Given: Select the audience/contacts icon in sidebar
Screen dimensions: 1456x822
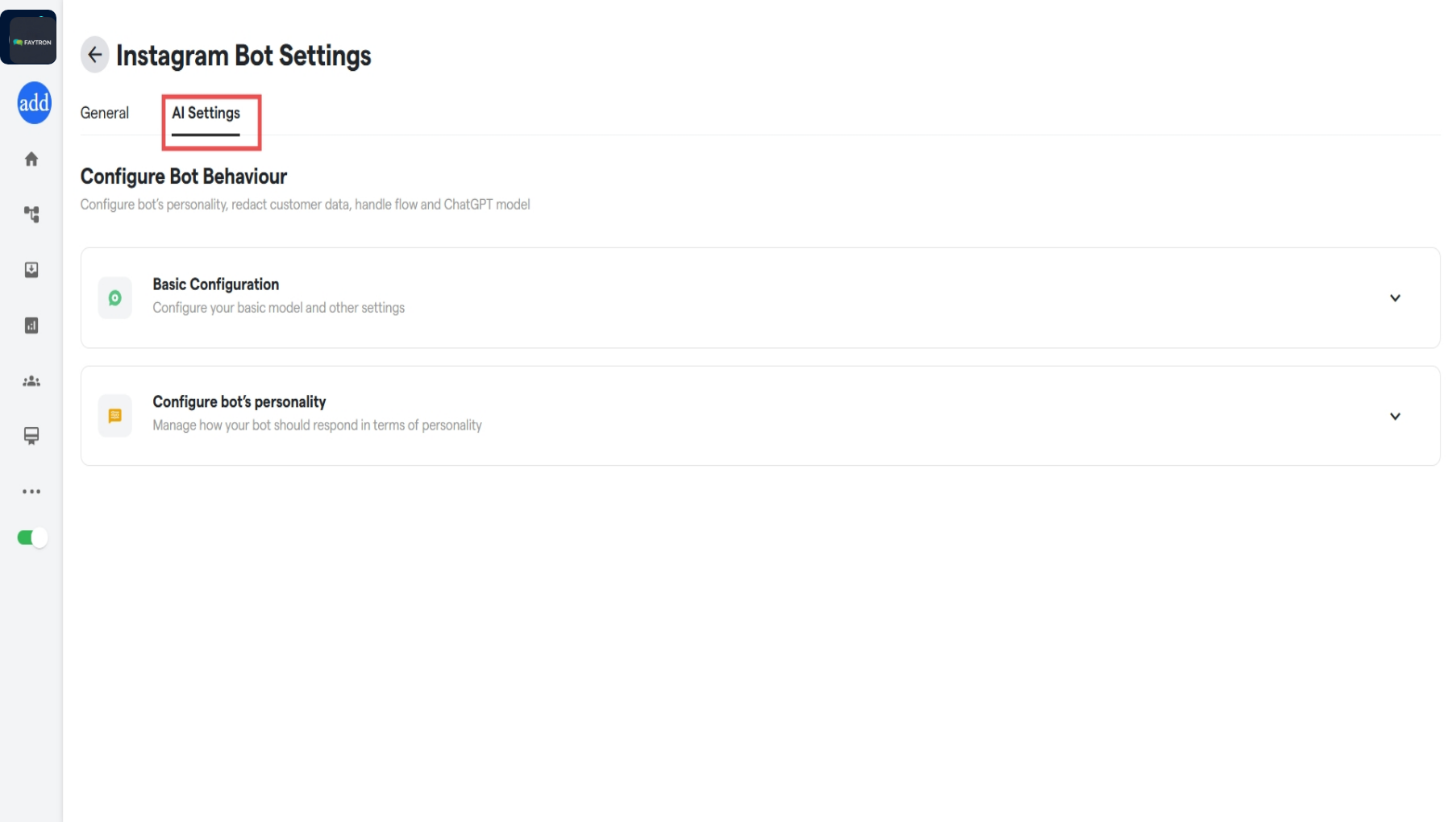Looking at the screenshot, I should point(31,381).
